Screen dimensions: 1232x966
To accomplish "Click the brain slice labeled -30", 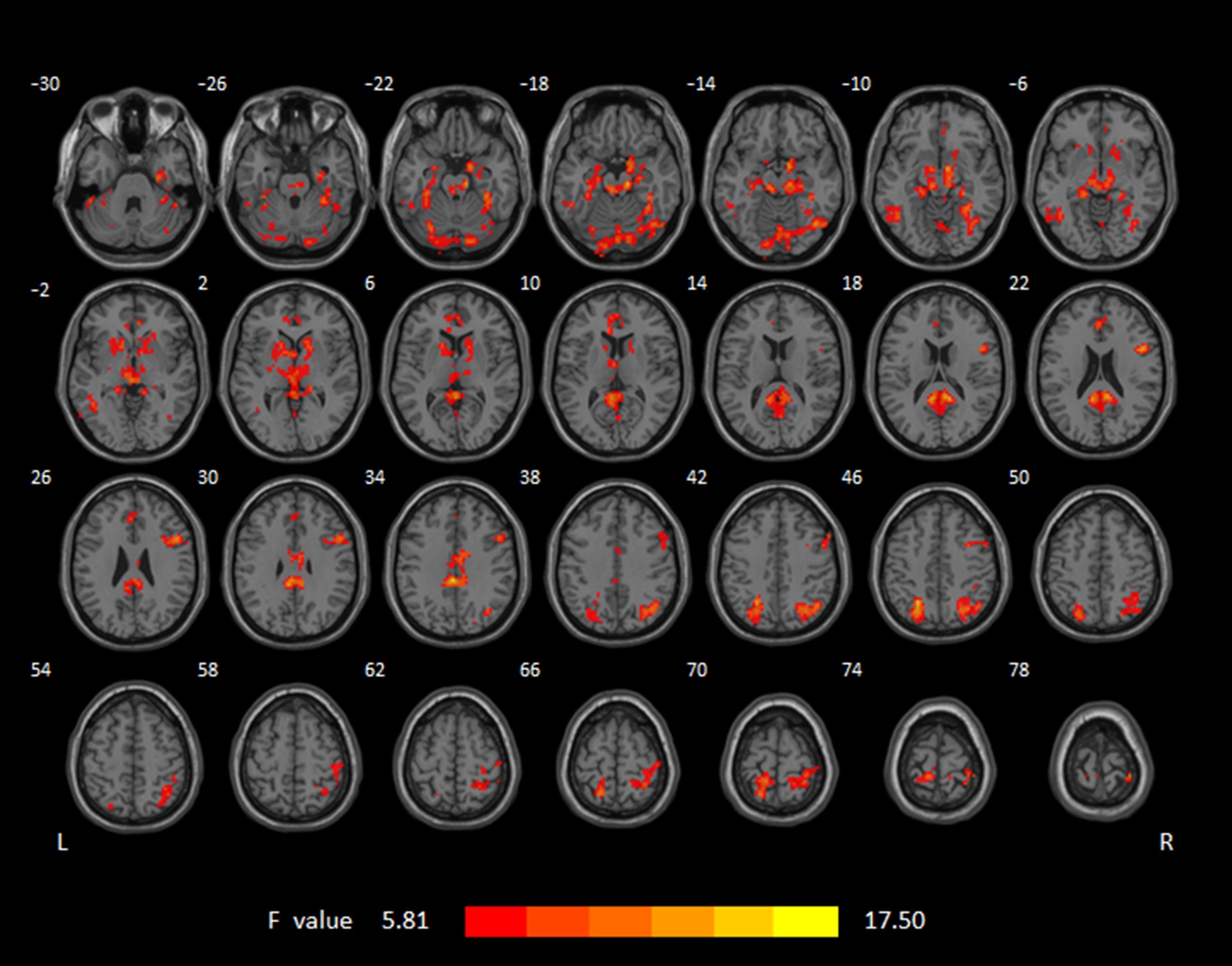I will point(134,177).
